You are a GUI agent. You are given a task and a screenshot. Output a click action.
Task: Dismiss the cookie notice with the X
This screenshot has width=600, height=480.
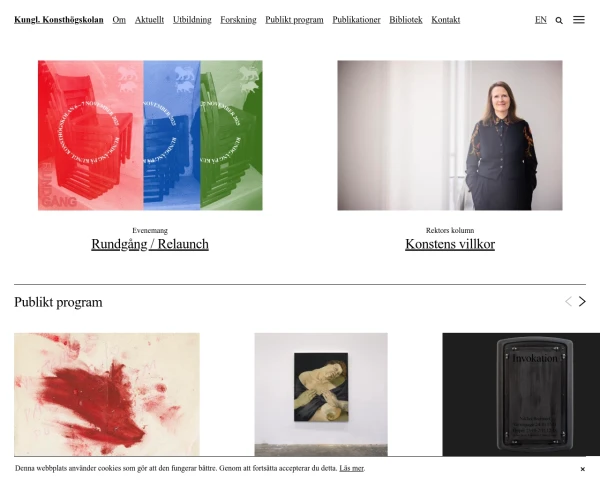click(x=582, y=469)
